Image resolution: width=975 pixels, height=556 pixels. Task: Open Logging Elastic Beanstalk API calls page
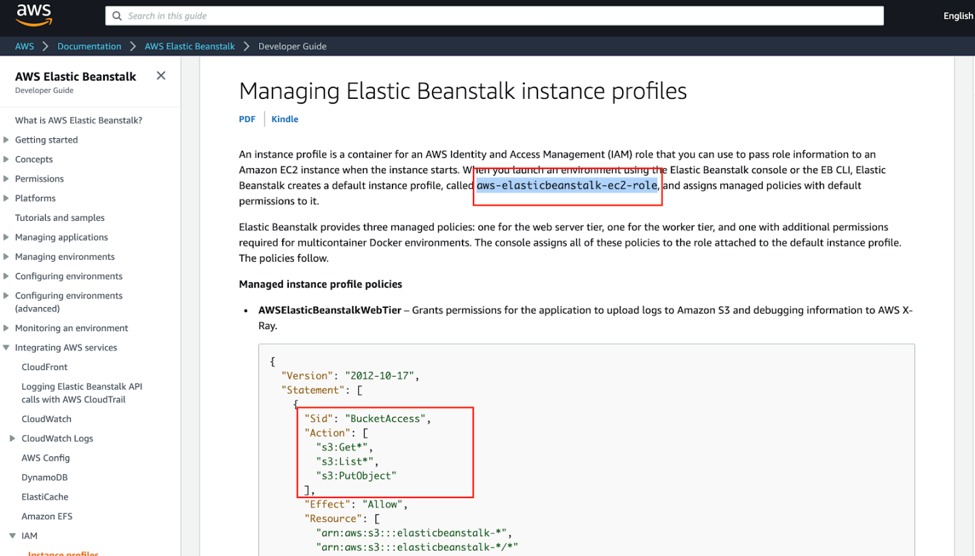click(82, 393)
